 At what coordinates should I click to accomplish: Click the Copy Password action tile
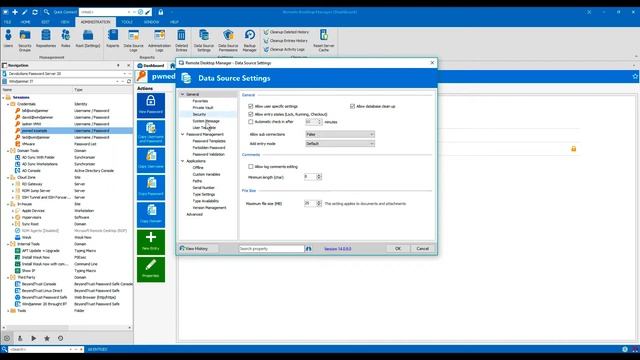click(x=151, y=187)
